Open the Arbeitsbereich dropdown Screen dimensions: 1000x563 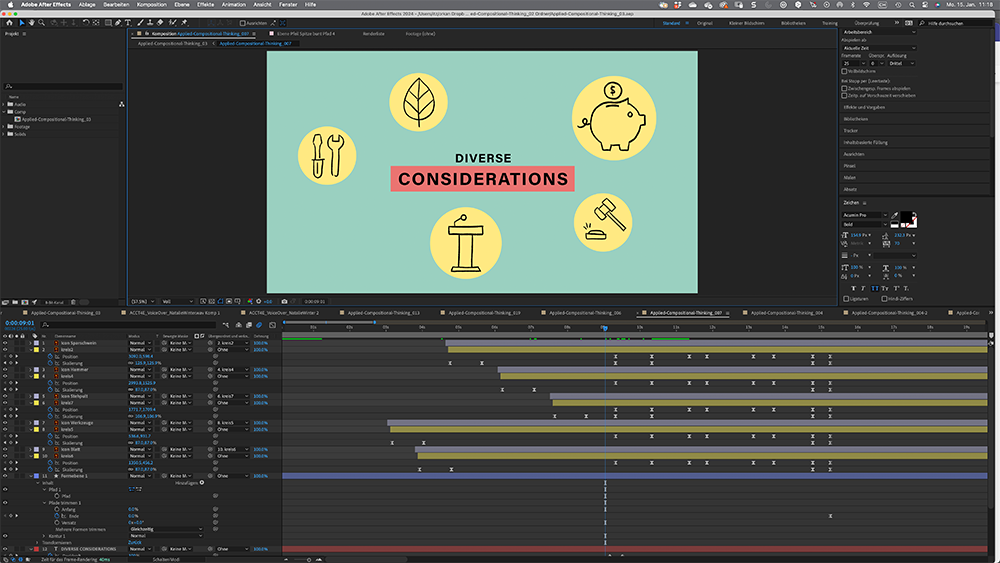click(x=879, y=32)
